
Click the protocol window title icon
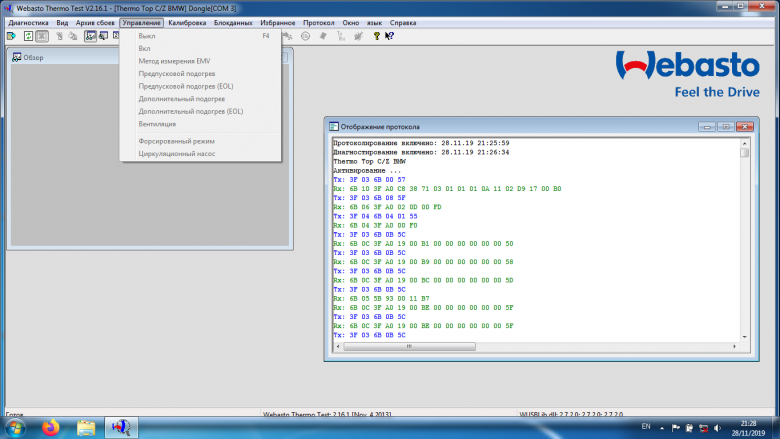pyautogui.click(x=334, y=127)
